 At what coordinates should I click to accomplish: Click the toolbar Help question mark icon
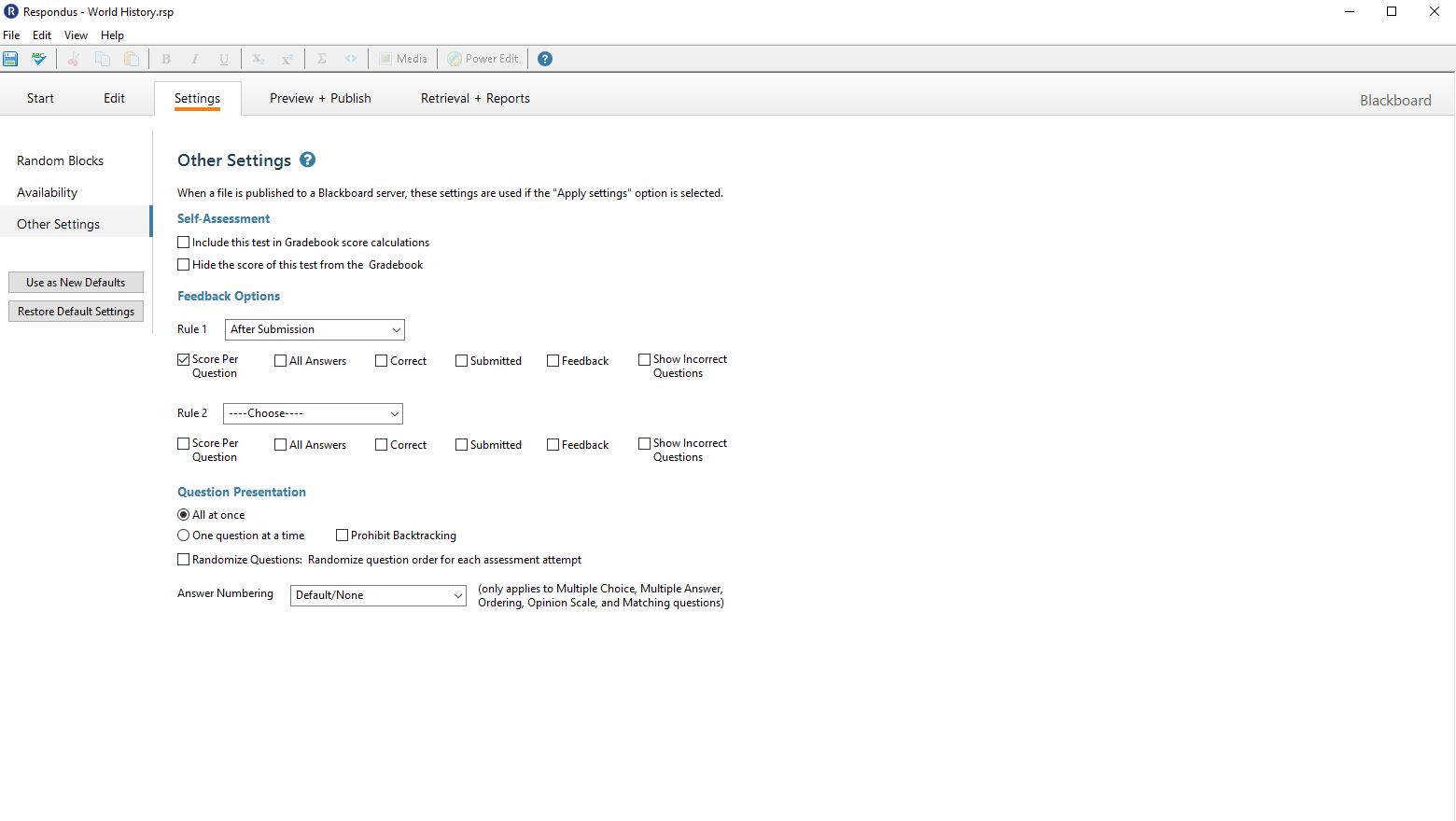pyautogui.click(x=545, y=59)
